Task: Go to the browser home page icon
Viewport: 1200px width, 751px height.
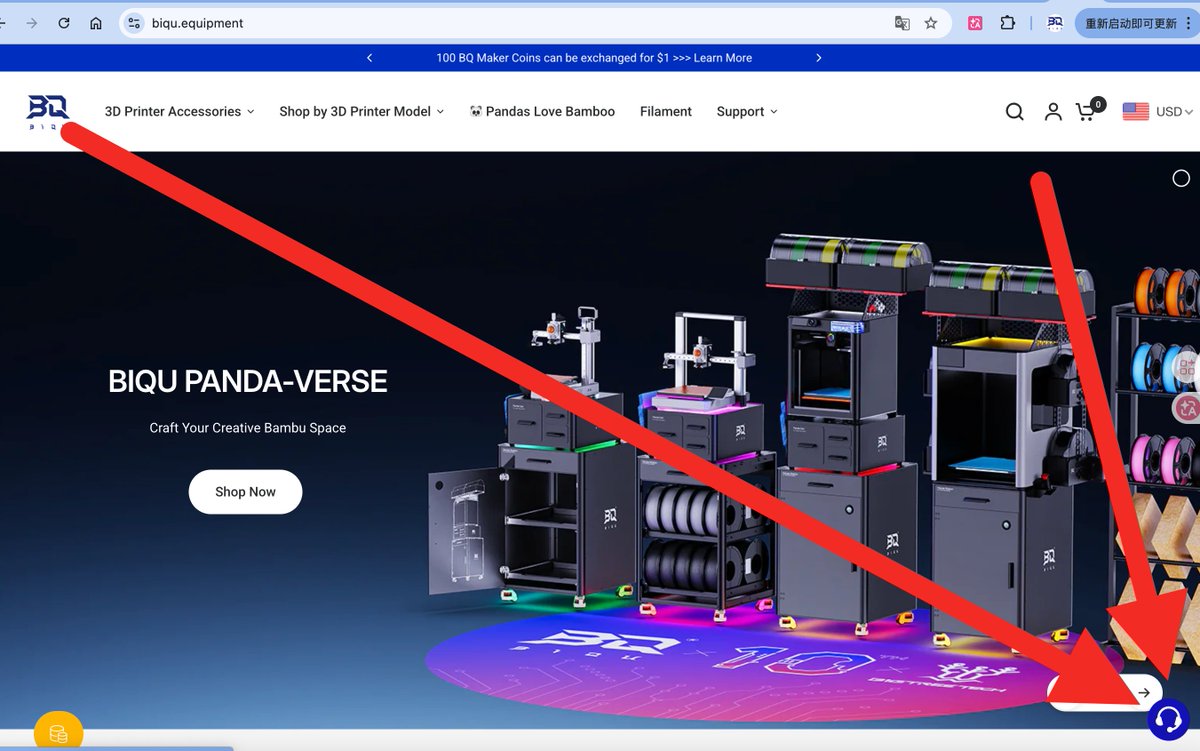Action: 96,23
